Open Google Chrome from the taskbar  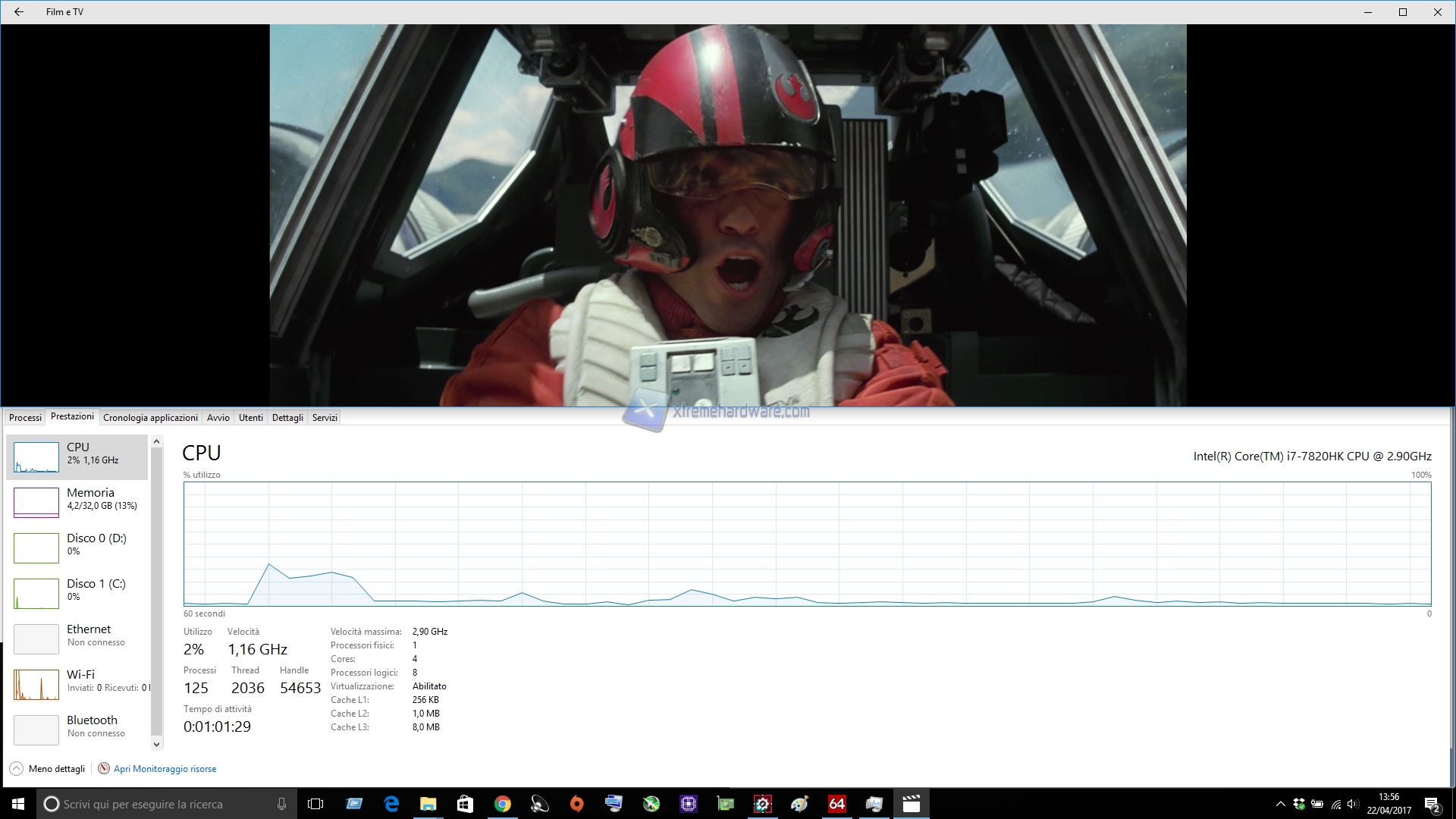pos(502,805)
